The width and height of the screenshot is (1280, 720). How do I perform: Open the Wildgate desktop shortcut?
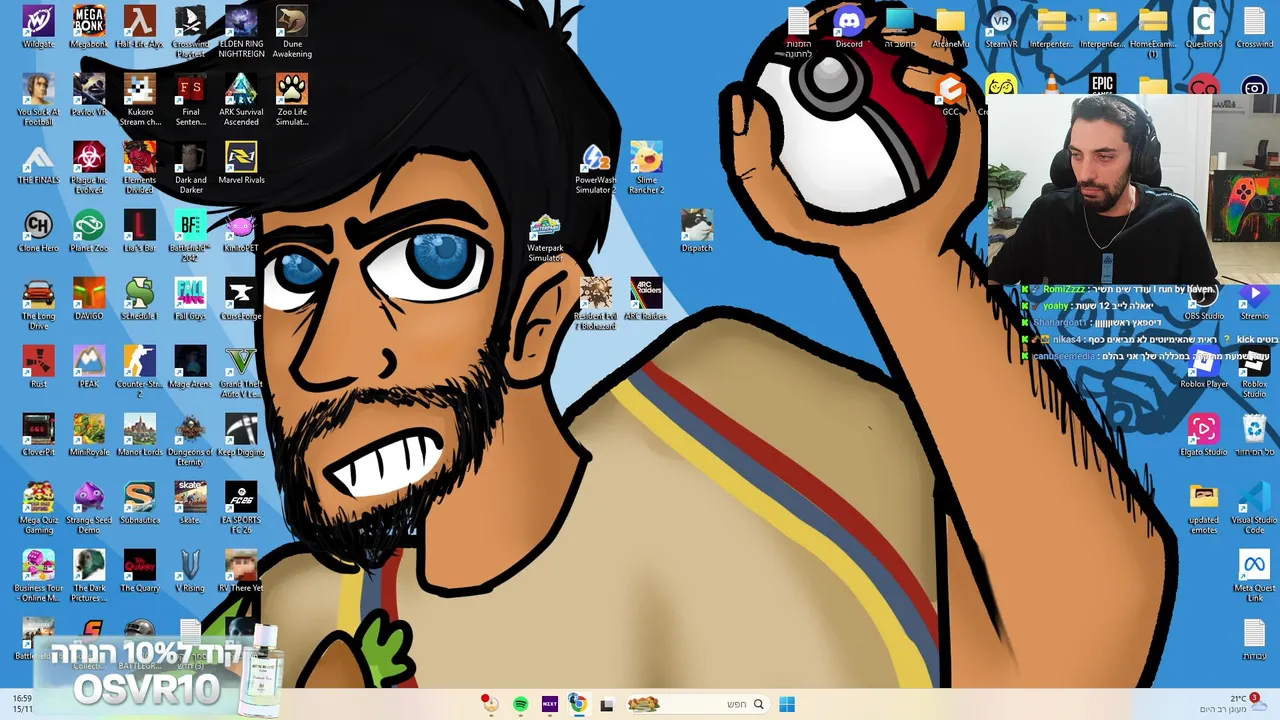(38, 27)
